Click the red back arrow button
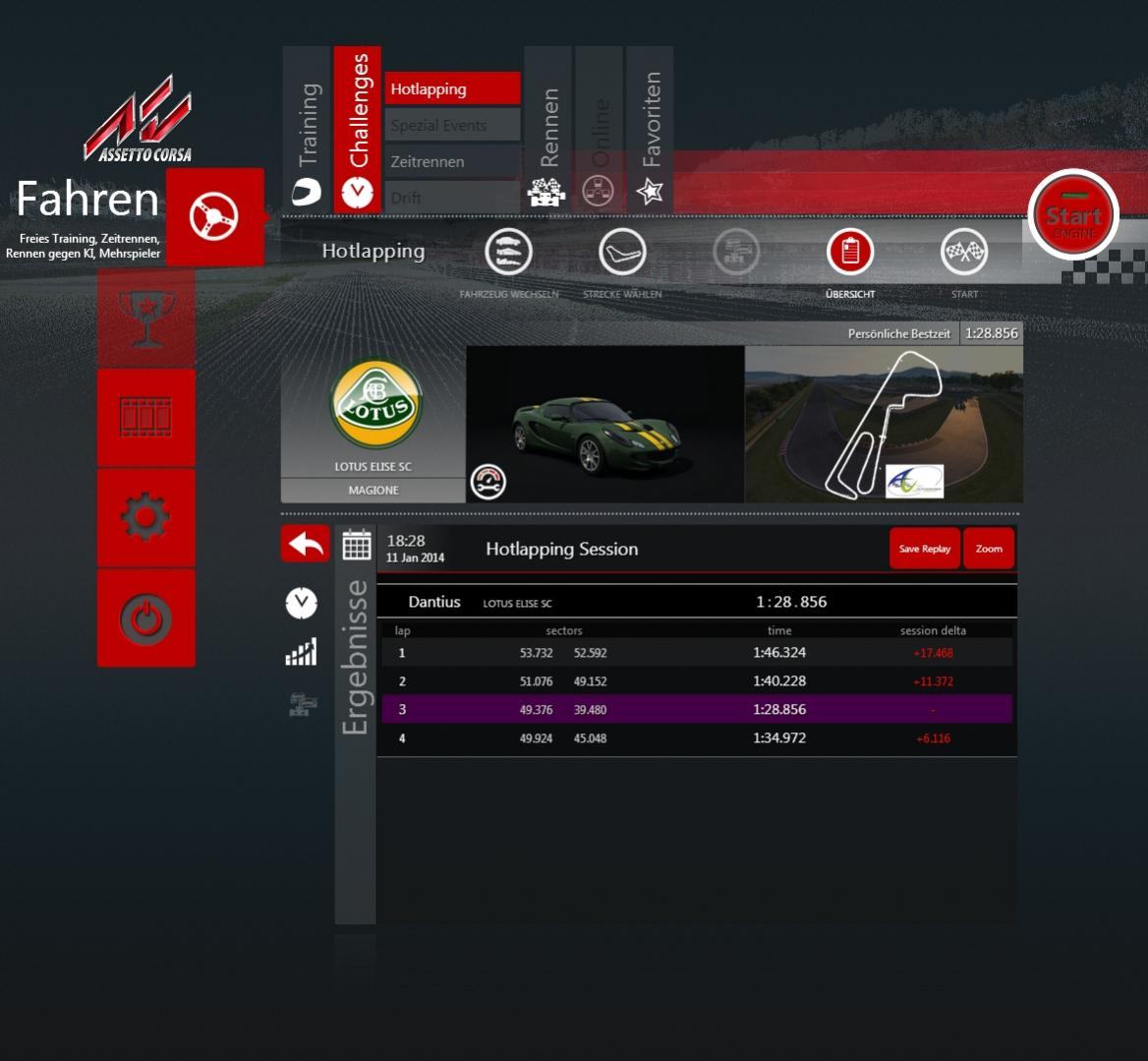Image resolution: width=1148 pixels, height=1061 pixels. 306,544
